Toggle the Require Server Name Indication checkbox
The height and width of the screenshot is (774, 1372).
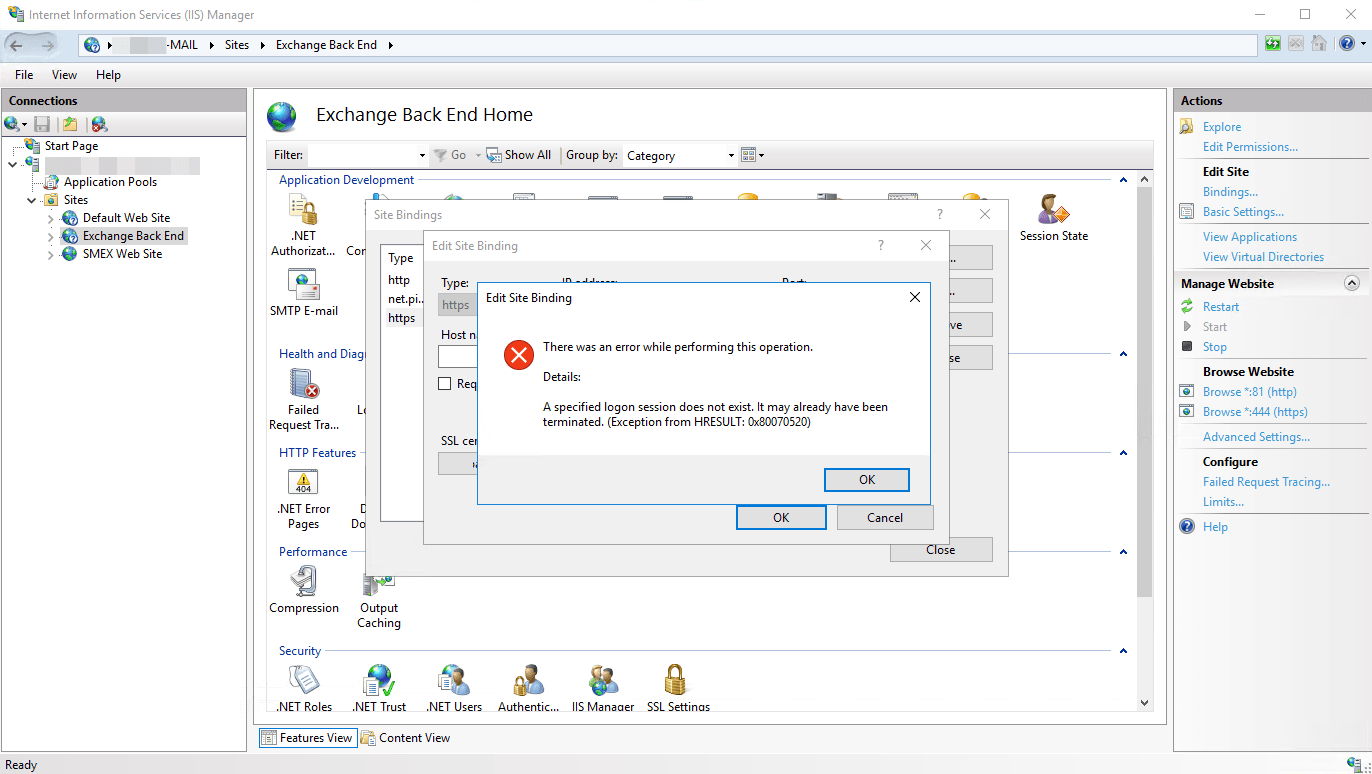tap(445, 384)
